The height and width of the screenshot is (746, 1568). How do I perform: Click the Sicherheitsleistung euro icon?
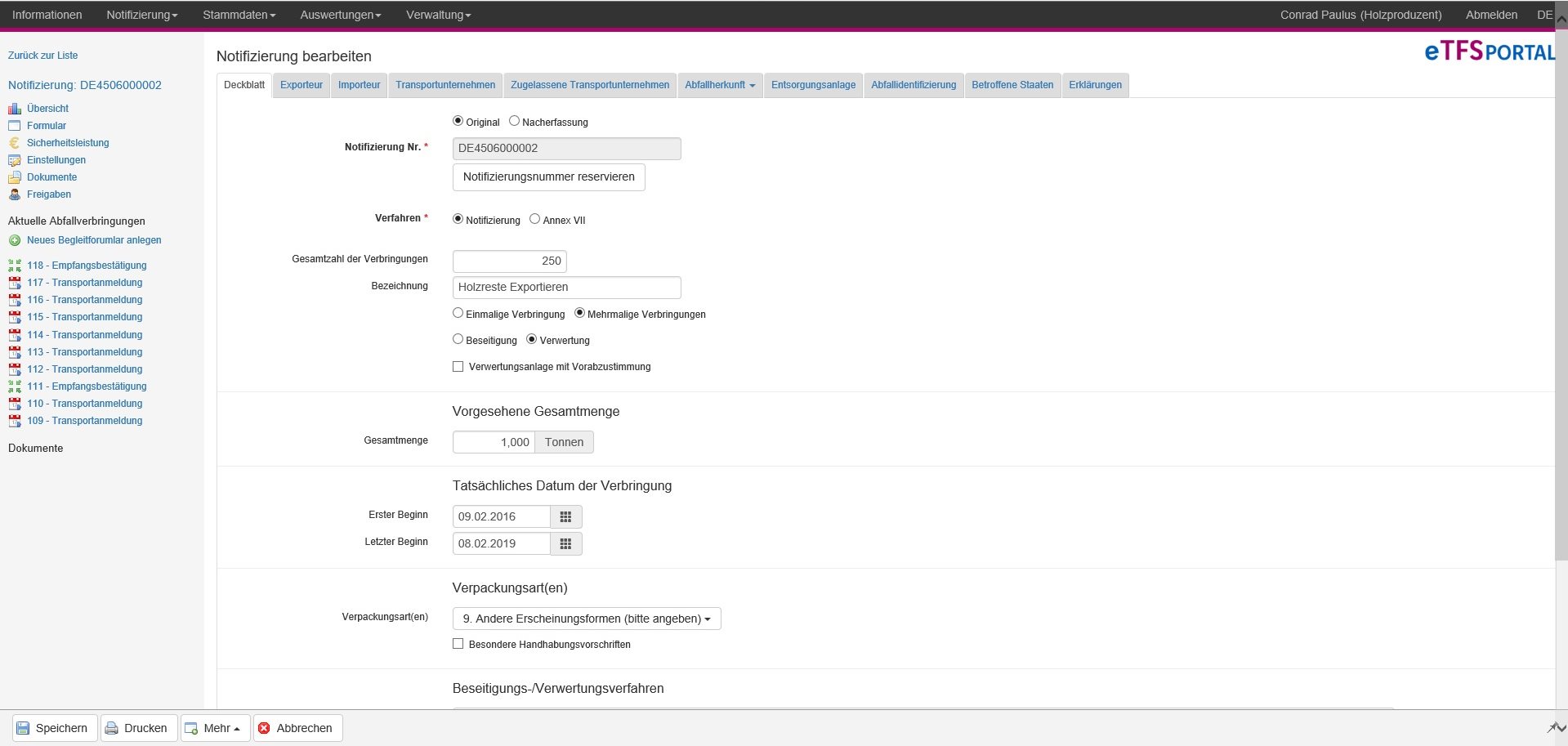pos(15,143)
